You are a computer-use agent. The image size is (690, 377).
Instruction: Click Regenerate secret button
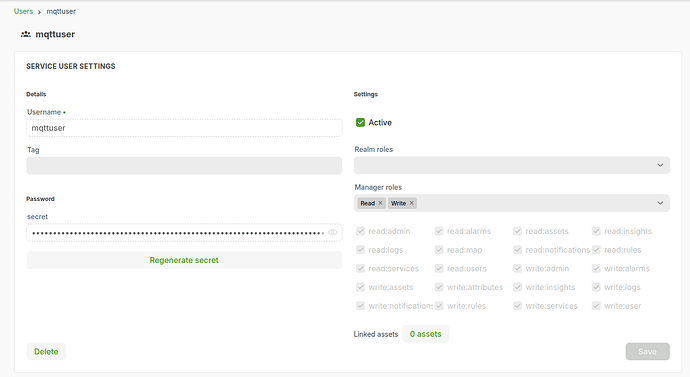click(184, 260)
